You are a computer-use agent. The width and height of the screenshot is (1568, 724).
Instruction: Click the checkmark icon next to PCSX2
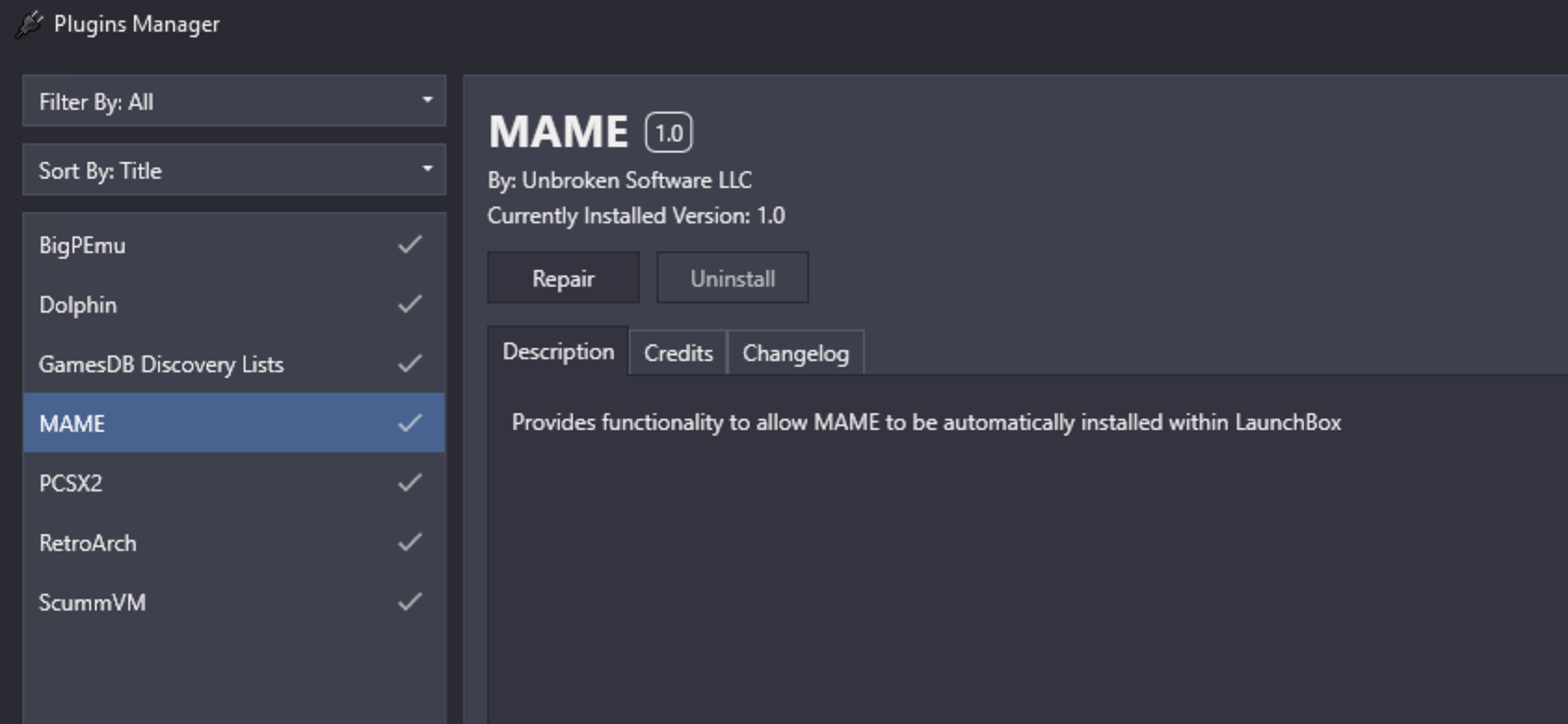pyautogui.click(x=410, y=483)
